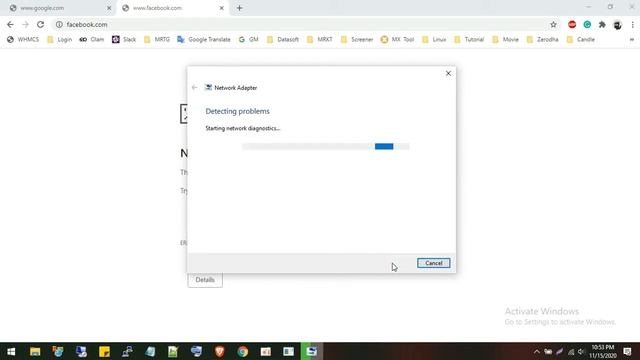Click the purple feather tray icon

[560, 352]
